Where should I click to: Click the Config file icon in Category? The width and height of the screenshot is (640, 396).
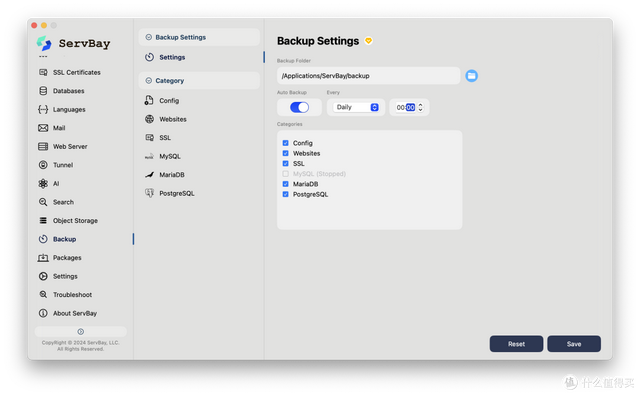[149, 100]
